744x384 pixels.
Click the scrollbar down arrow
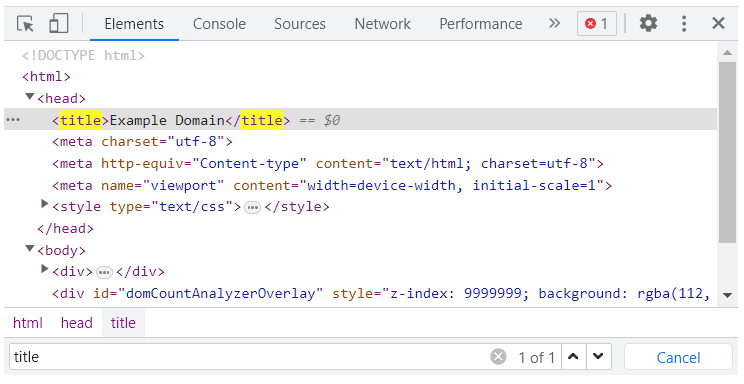pos(727,295)
